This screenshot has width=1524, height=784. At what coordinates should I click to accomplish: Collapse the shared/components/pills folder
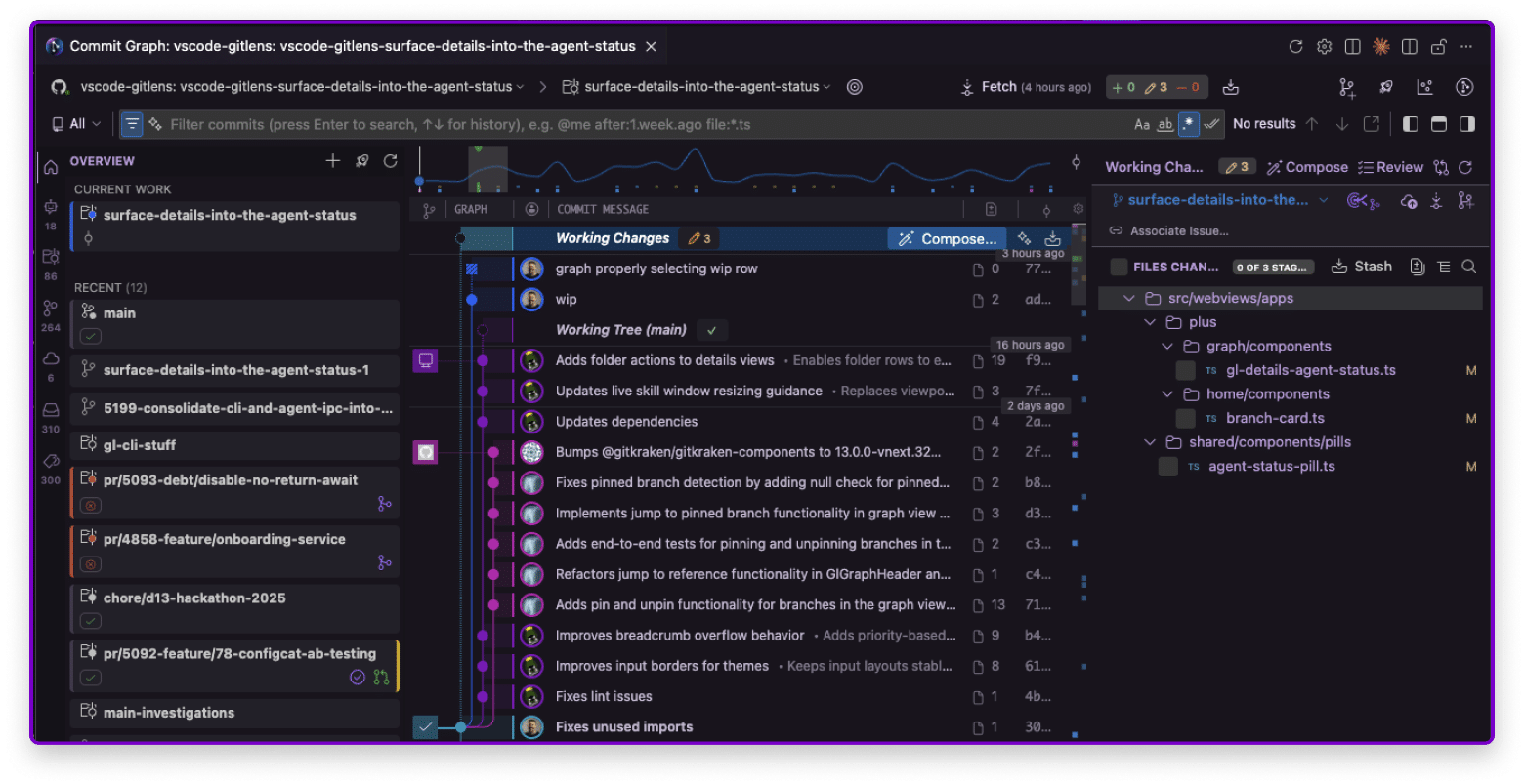tap(1150, 442)
